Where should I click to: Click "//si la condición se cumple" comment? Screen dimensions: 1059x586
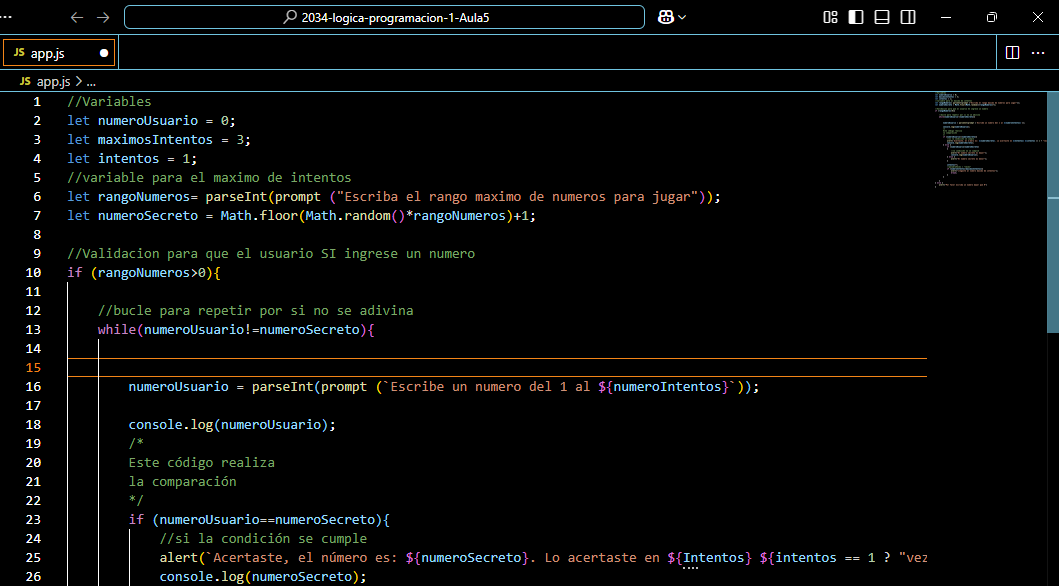263,539
